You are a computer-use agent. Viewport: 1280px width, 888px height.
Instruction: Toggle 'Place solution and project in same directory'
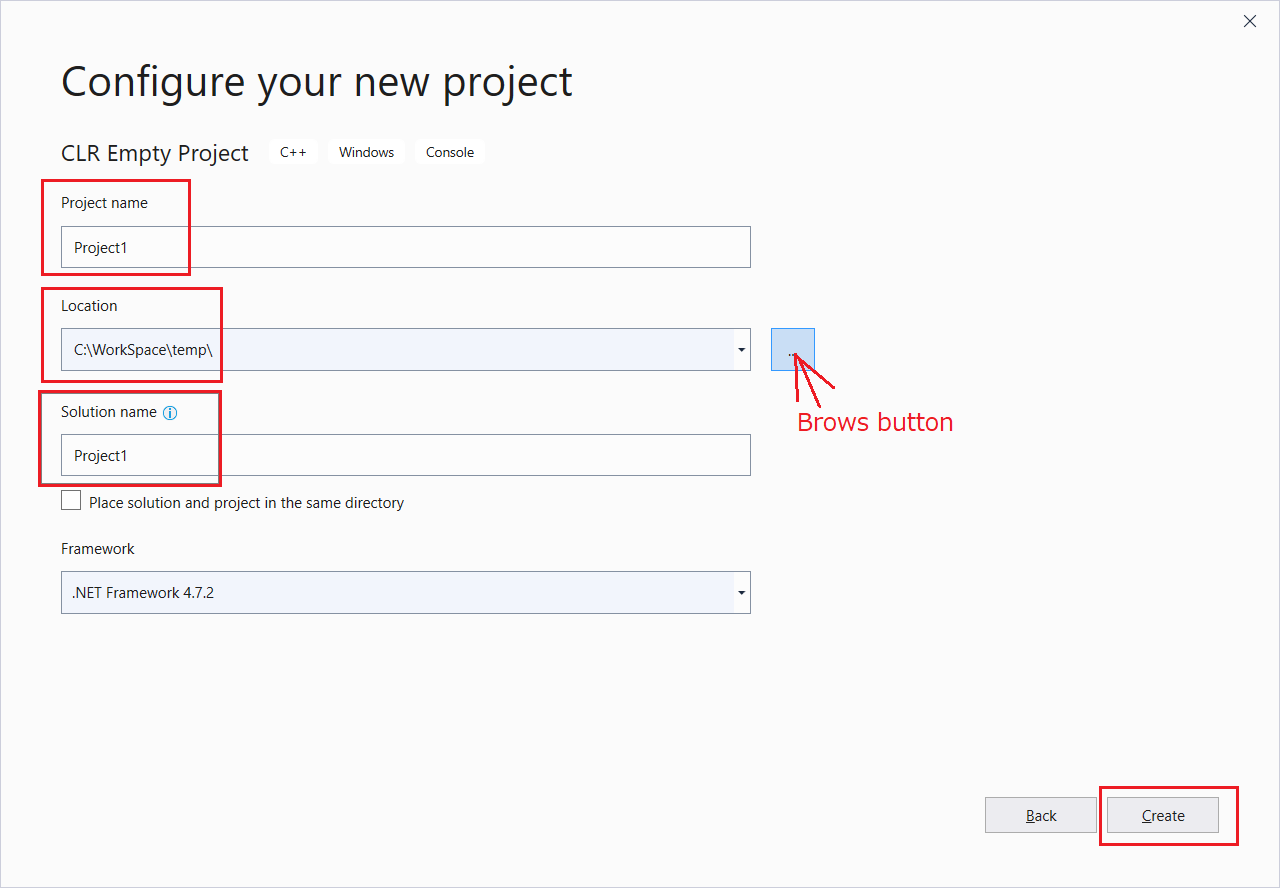click(x=71, y=501)
